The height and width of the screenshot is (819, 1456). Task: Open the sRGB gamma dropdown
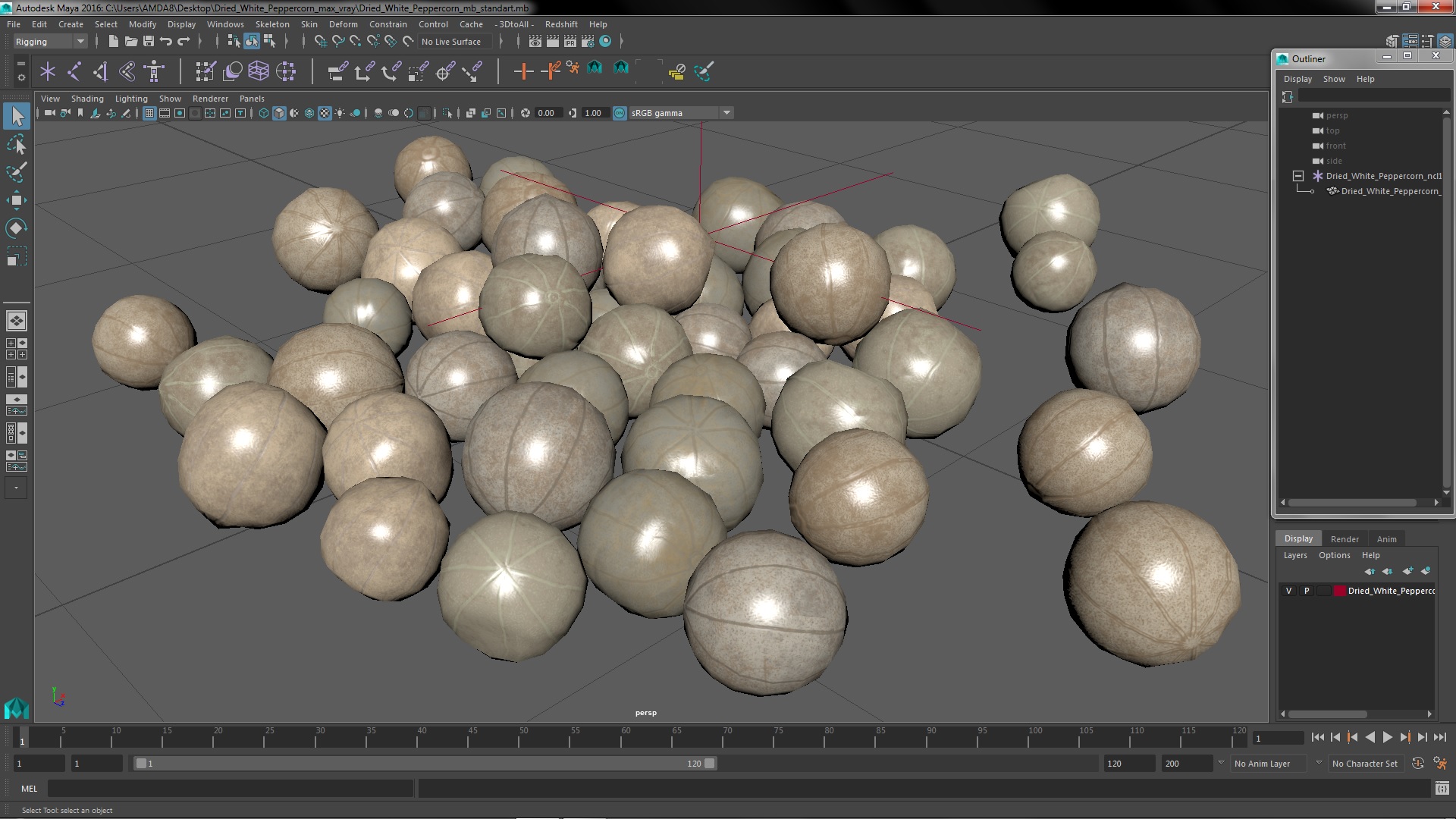726,112
